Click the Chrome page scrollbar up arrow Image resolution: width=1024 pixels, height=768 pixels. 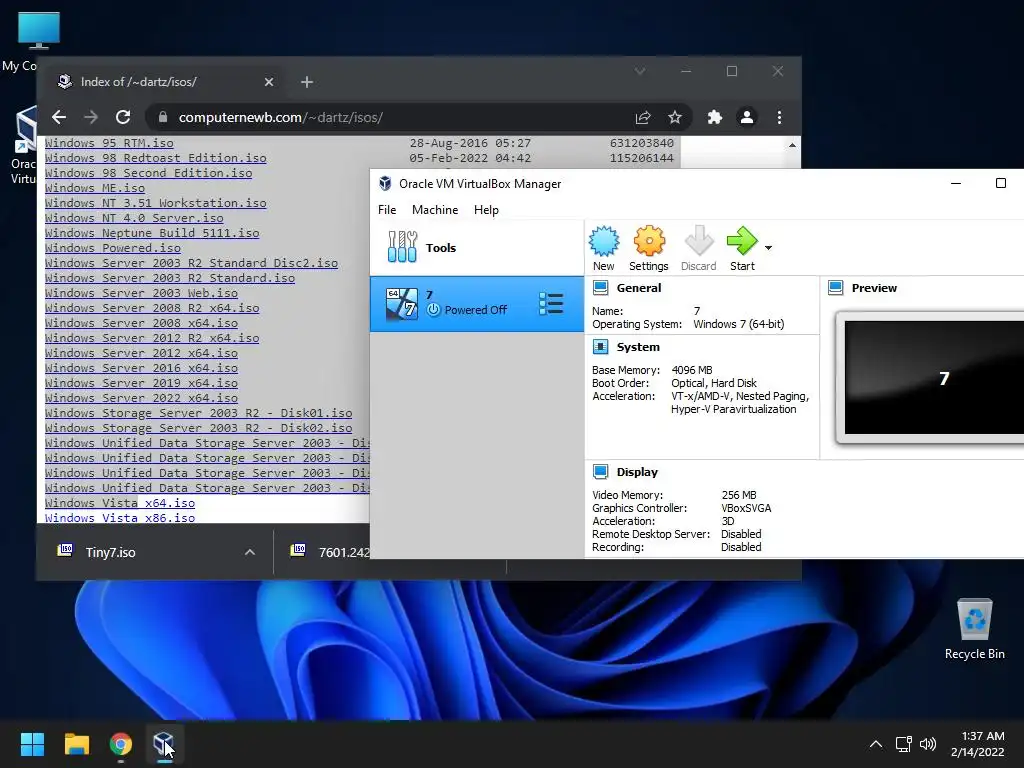(792, 145)
